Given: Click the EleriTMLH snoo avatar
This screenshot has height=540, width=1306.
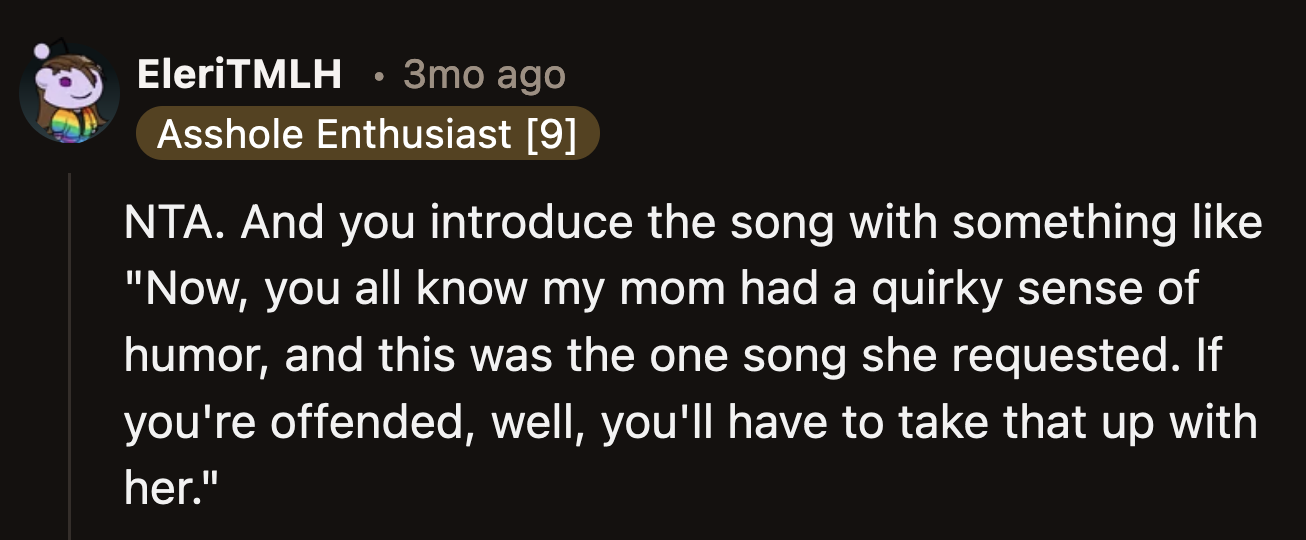Looking at the screenshot, I should (68, 97).
